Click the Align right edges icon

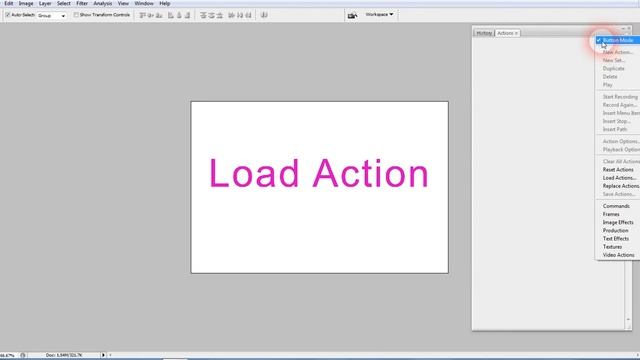coord(187,16)
